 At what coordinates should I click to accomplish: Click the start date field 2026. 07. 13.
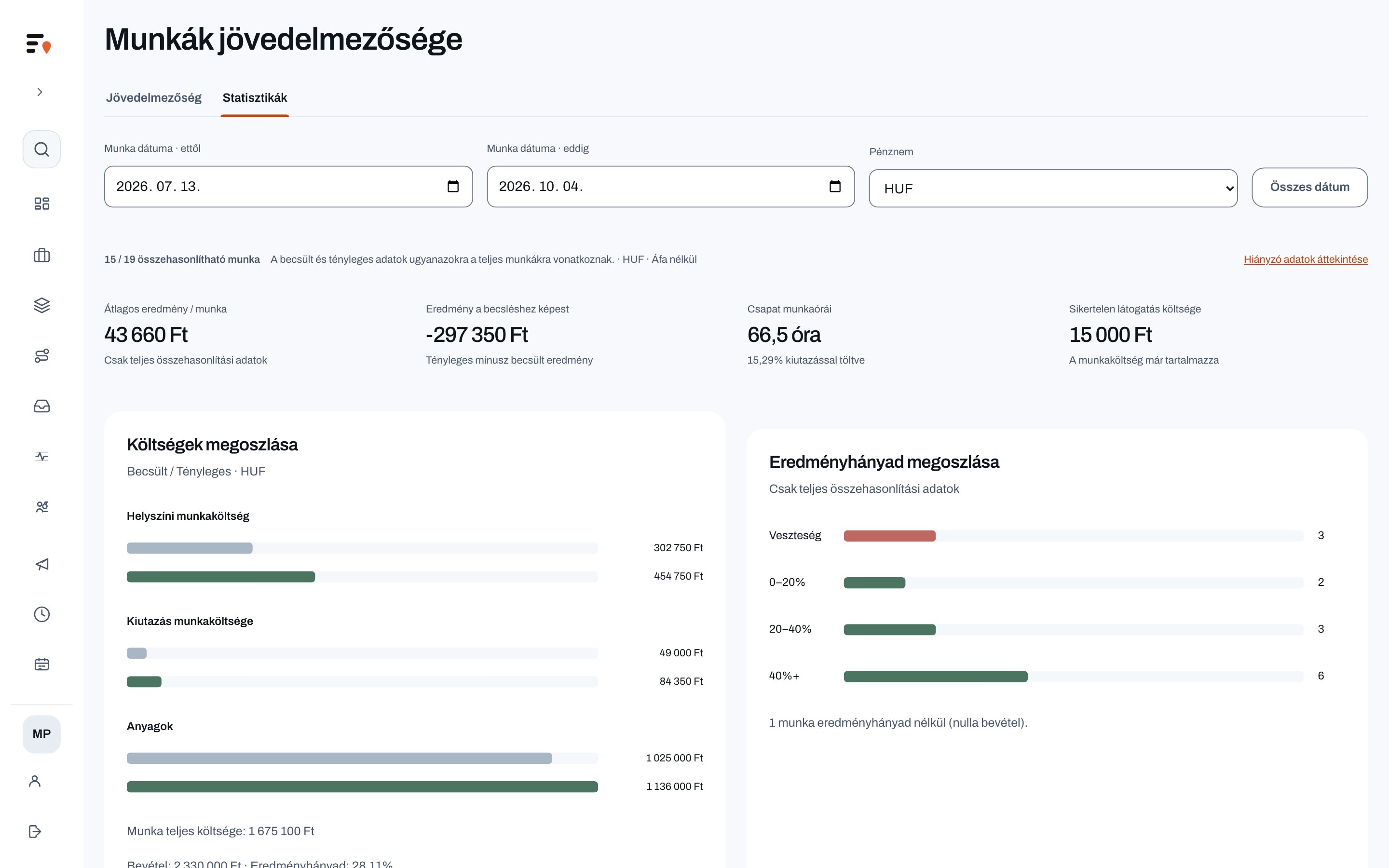[288, 187]
